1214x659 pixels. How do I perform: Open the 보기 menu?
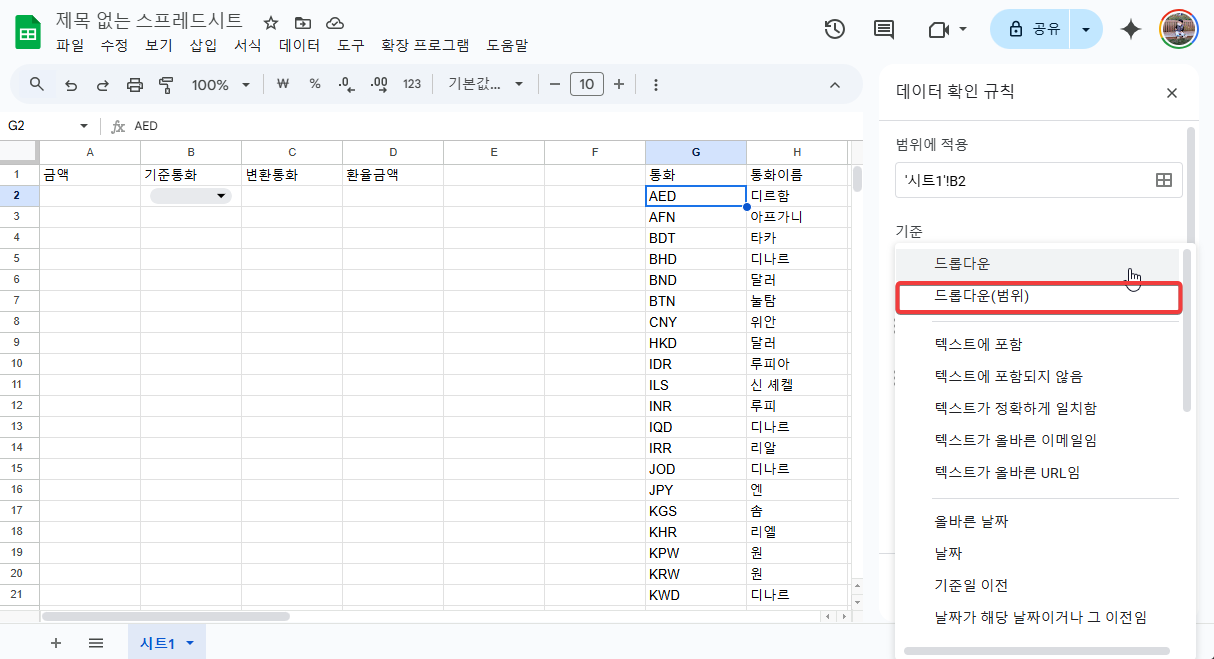click(159, 45)
